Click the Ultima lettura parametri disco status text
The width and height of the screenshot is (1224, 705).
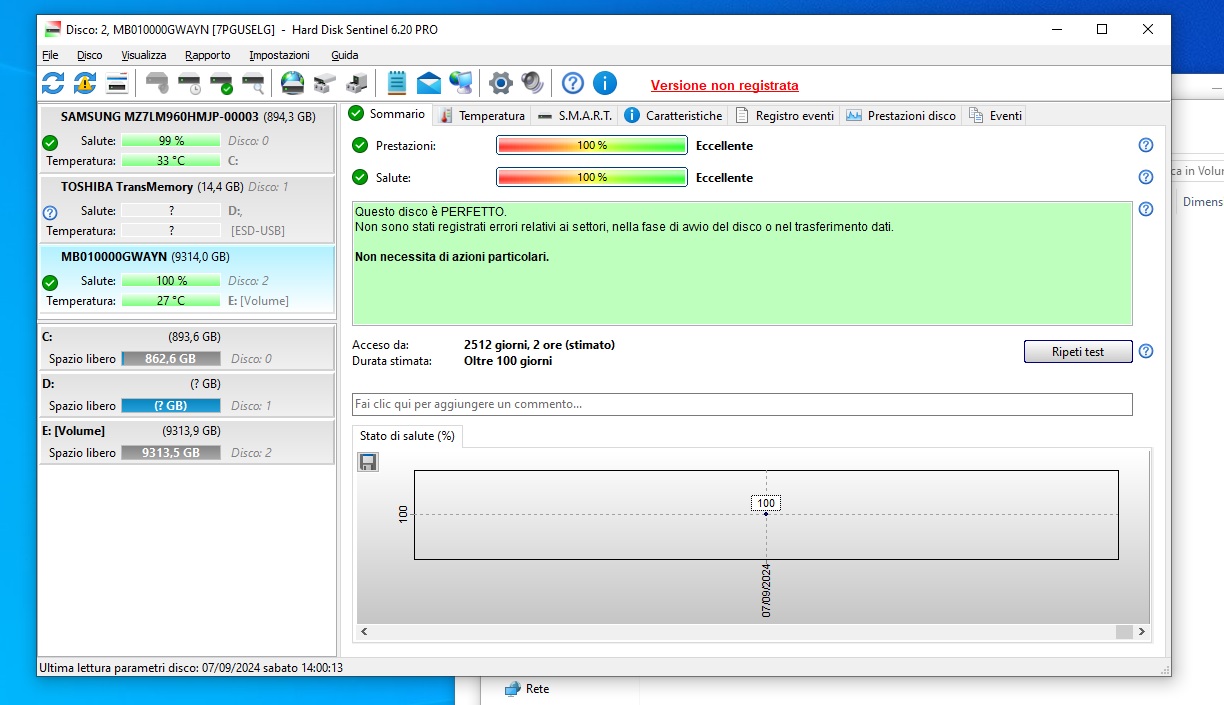click(x=191, y=667)
